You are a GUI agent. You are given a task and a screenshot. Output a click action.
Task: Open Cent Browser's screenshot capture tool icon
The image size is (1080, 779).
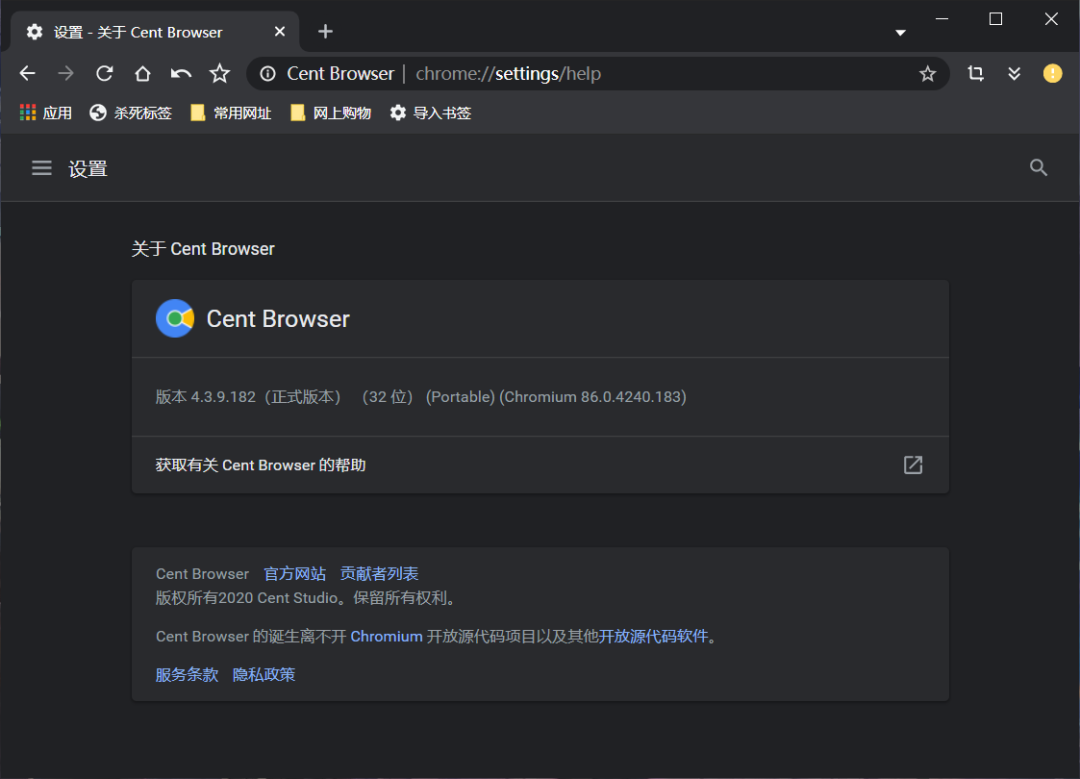975,73
